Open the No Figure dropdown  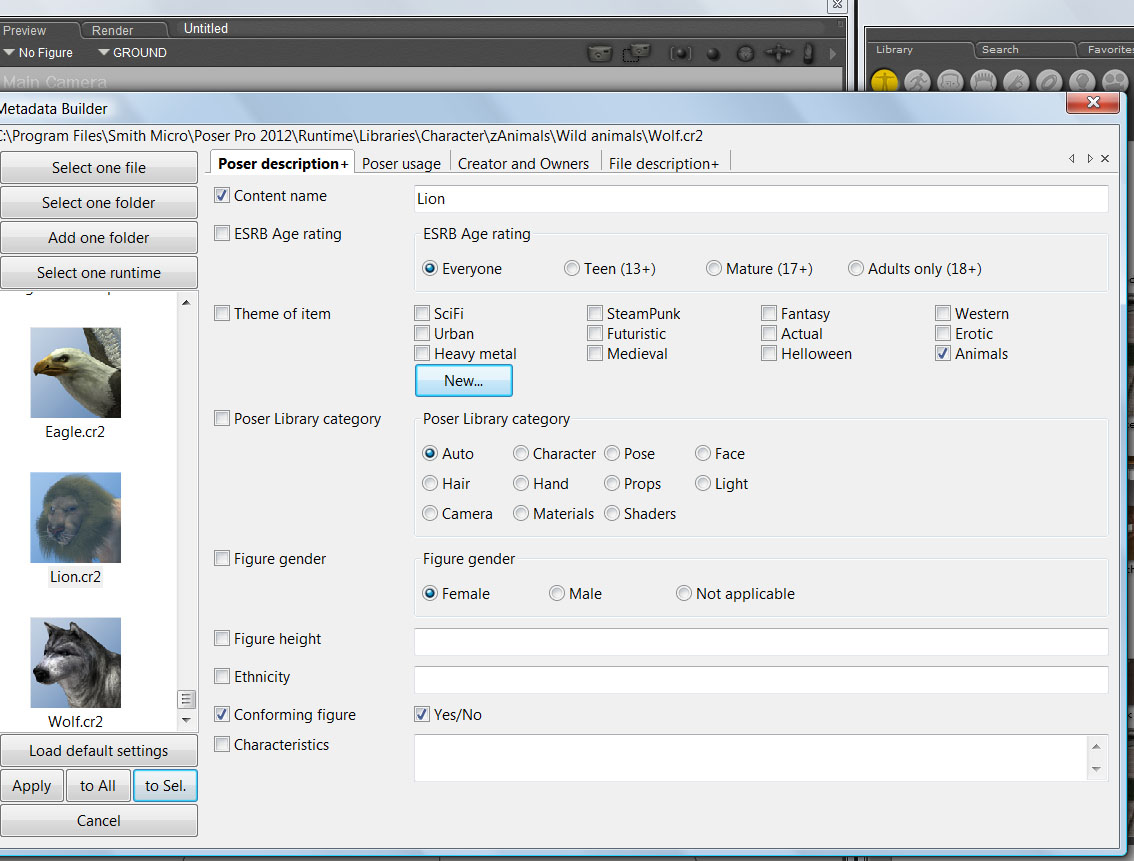(38, 53)
